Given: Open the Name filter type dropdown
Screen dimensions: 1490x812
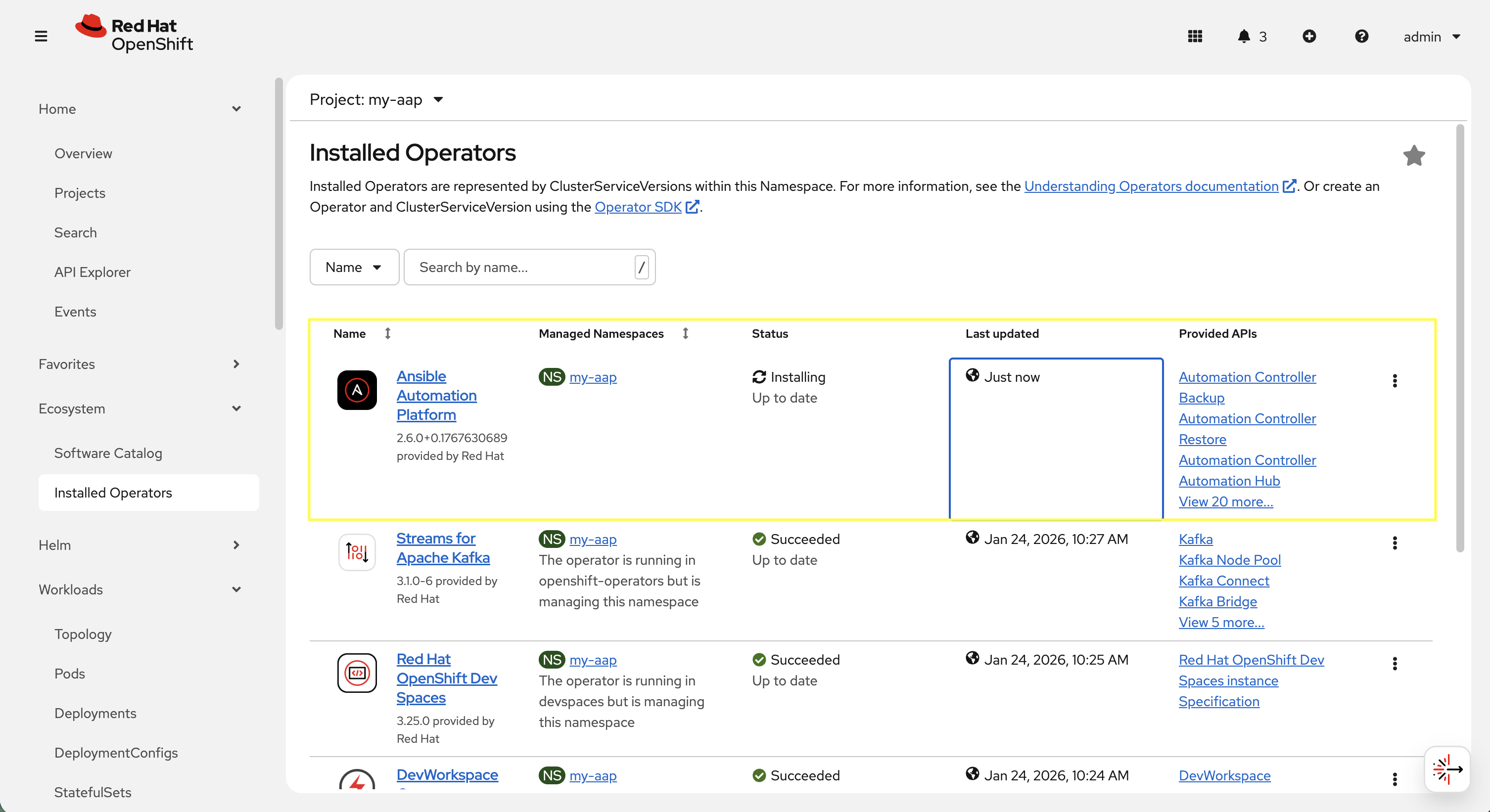Looking at the screenshot, I should click(353, 267).
